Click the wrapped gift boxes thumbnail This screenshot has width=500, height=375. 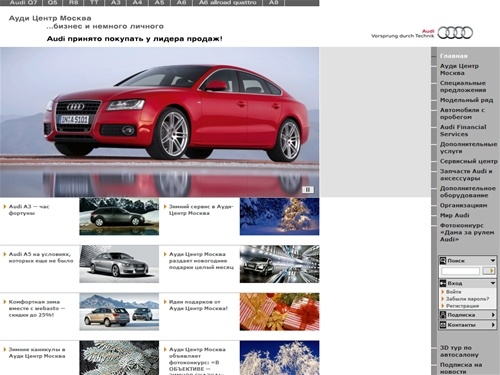pyautogui.click(x=279, y=312)
